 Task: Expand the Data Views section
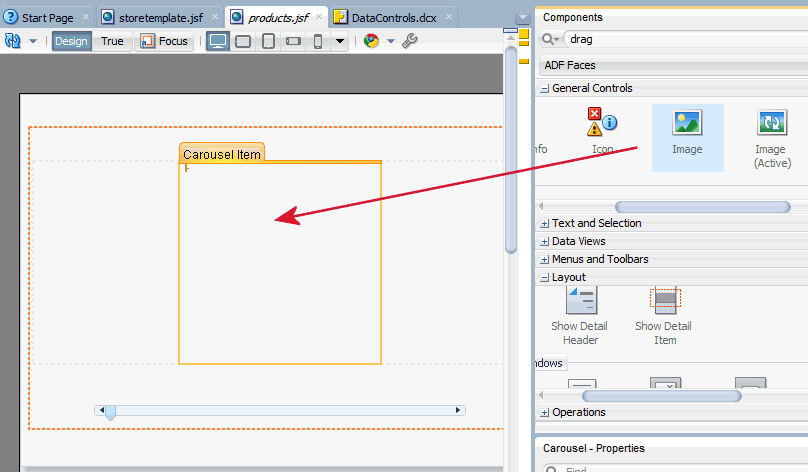[544, 242]
